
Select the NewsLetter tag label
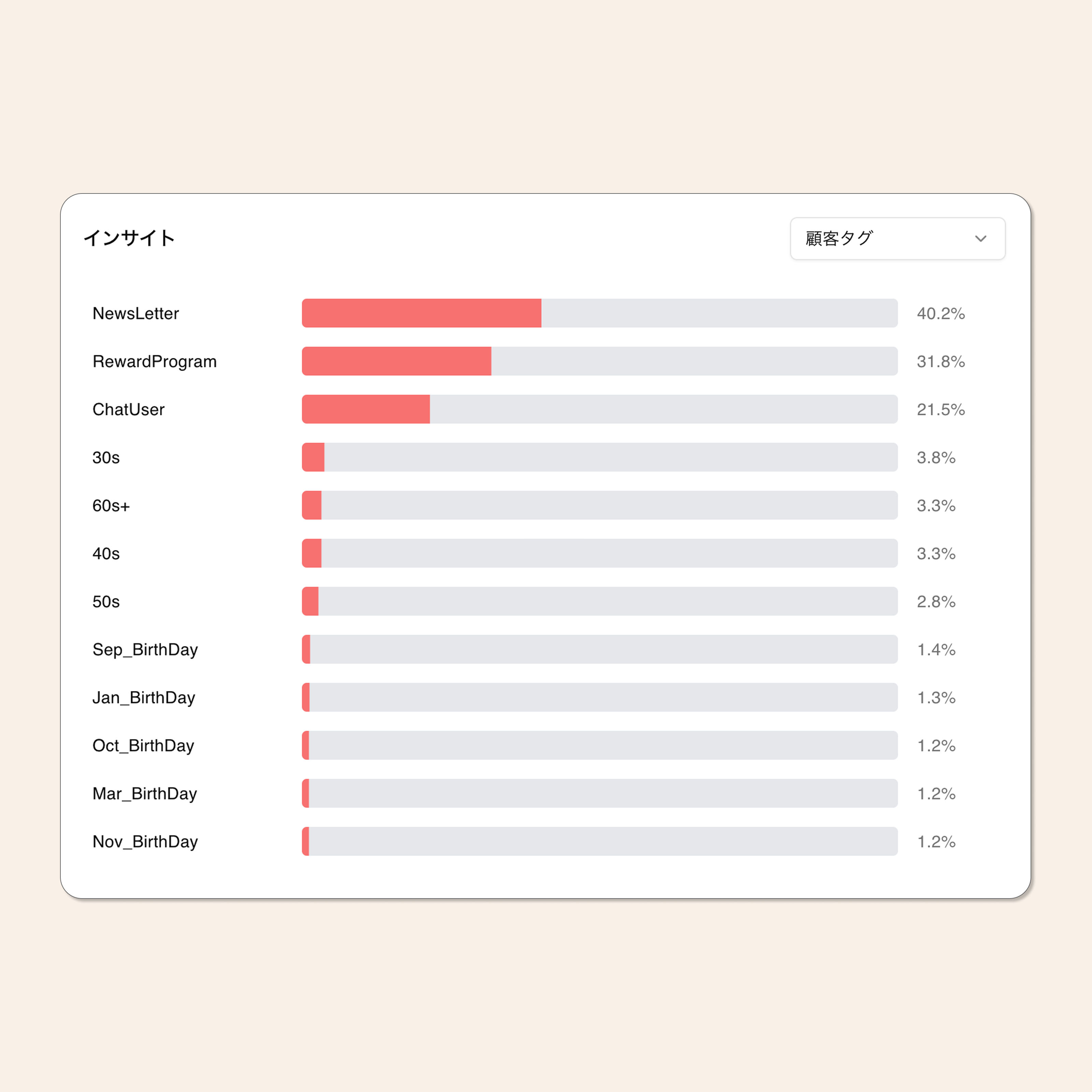click(136, 313)
